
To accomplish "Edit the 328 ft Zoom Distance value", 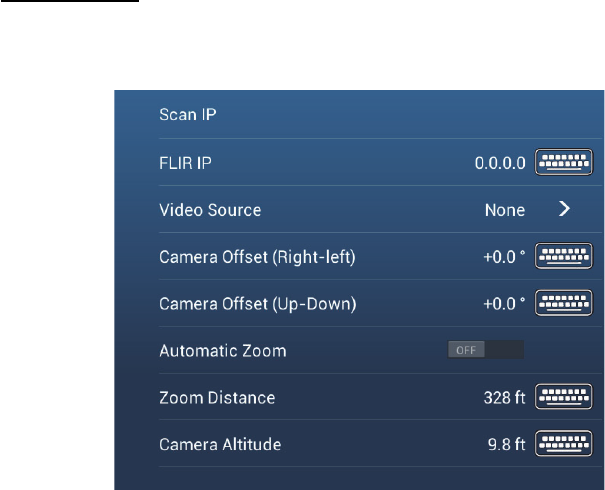I will (504, 398).
